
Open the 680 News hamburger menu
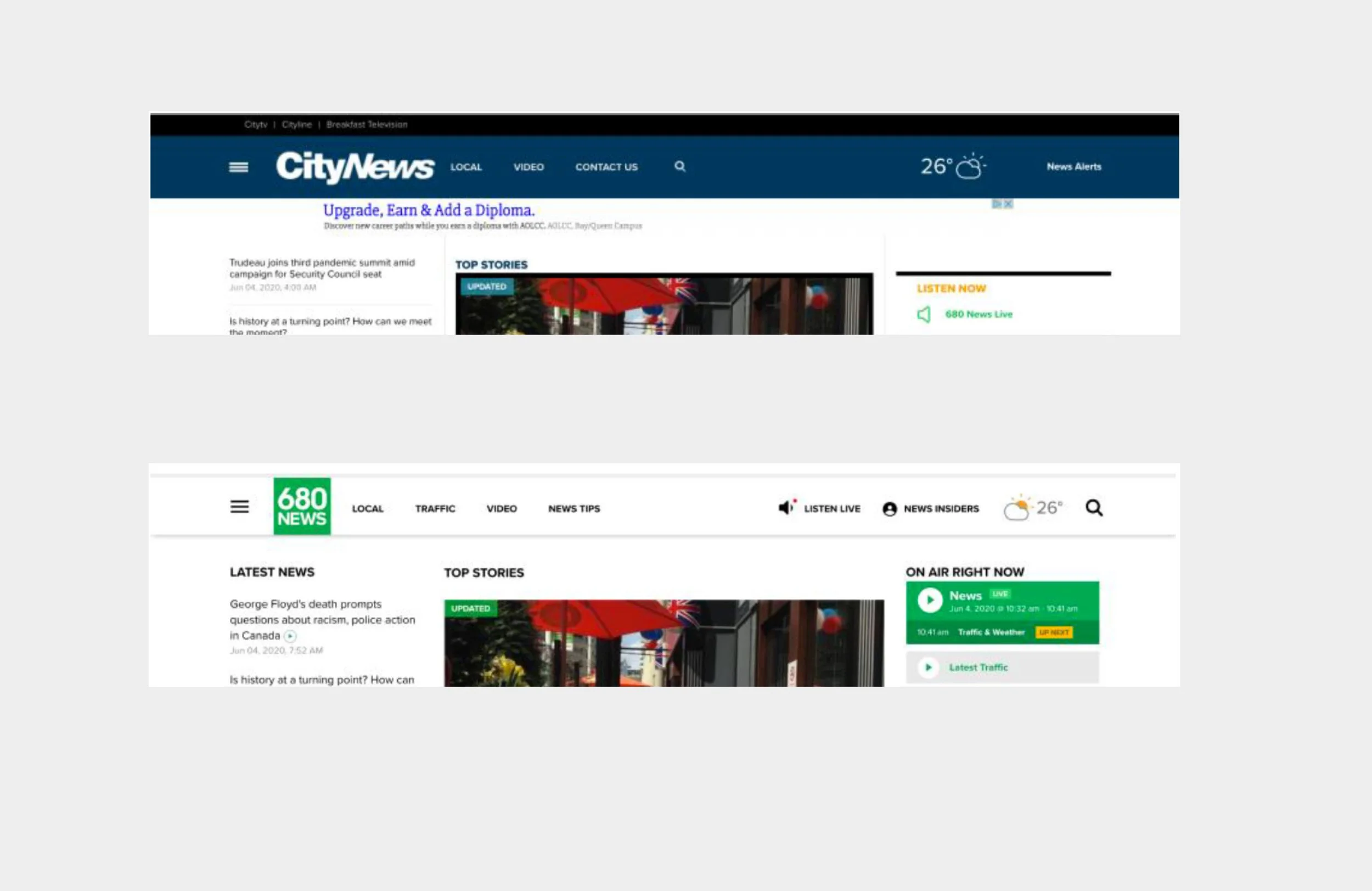coord(239,507)
